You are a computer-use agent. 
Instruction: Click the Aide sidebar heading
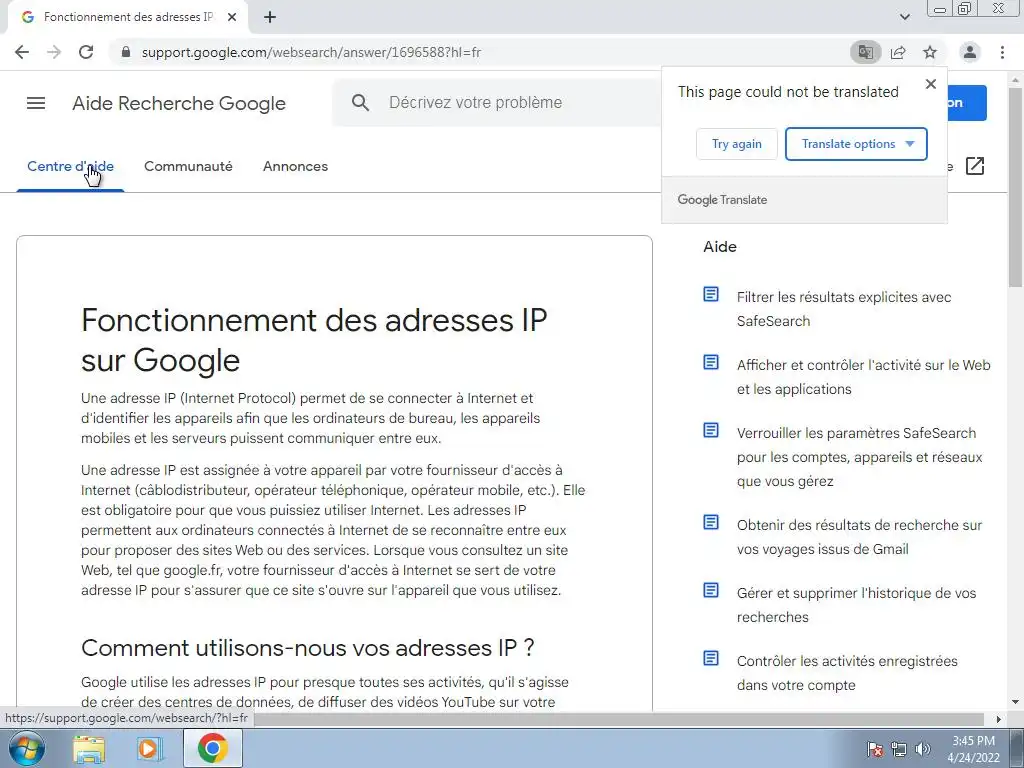720,247
